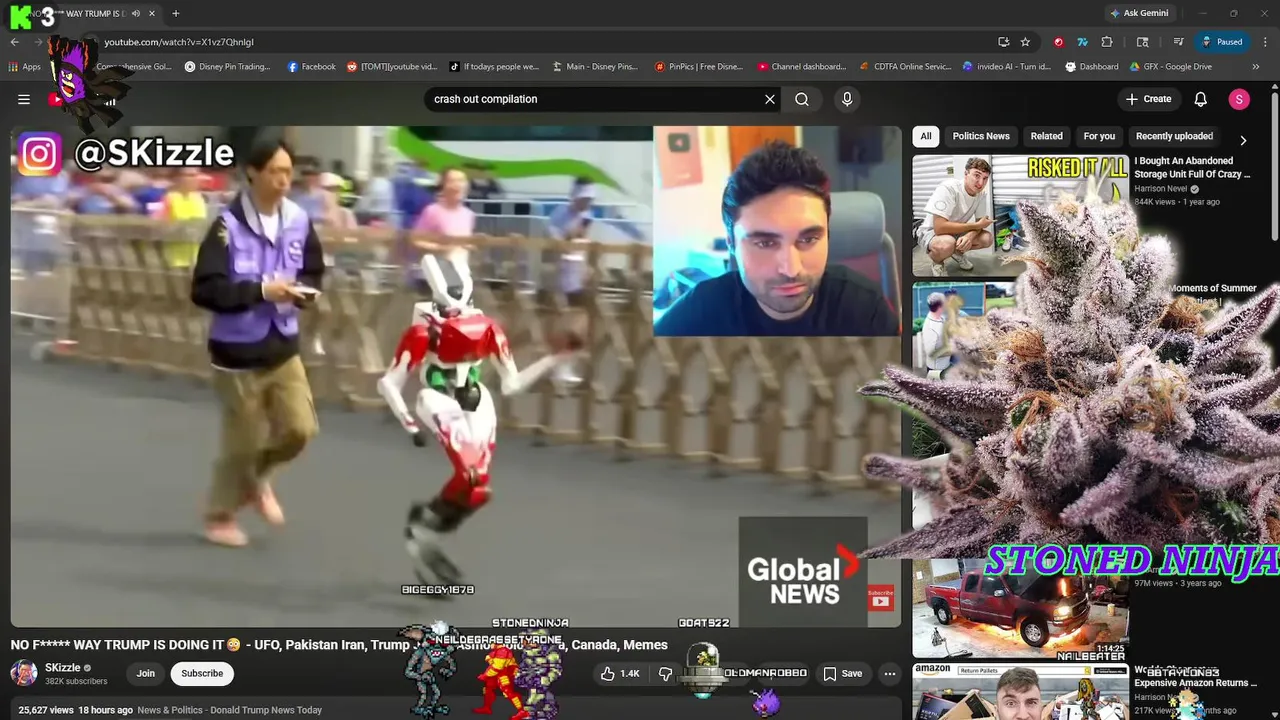Open the PinPics bookmark
Image resolution: width=1280 pixels, height=720 pixels.
699,67
